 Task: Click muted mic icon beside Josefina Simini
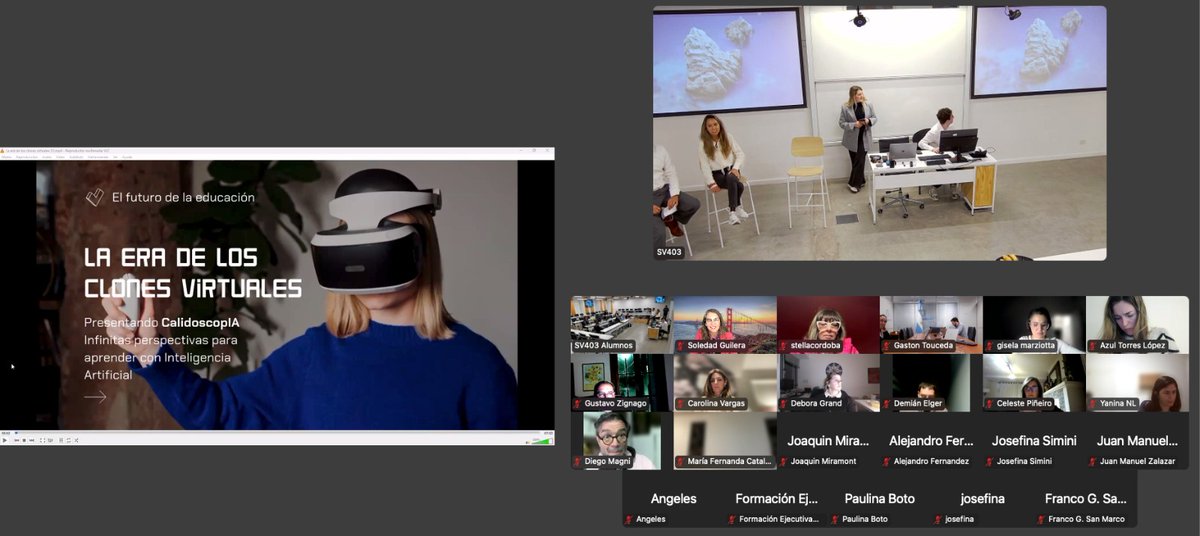coord(990,461)
